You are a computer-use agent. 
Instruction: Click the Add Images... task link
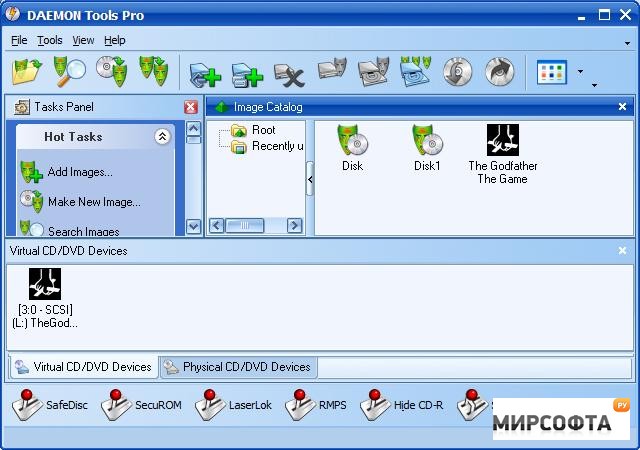click(x=79, y=172)
